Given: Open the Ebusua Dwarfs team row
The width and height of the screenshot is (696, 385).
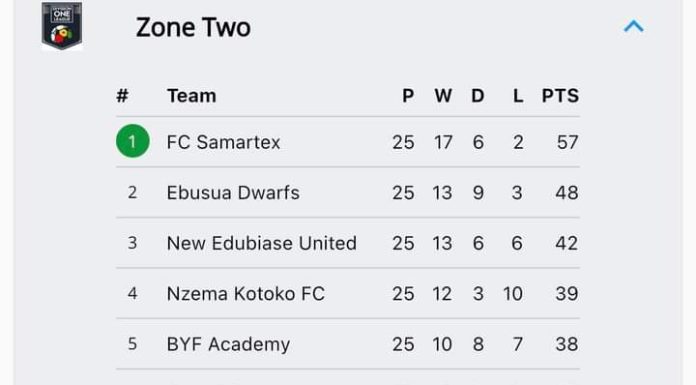Looking at the screenshot, I should (348, 193).
